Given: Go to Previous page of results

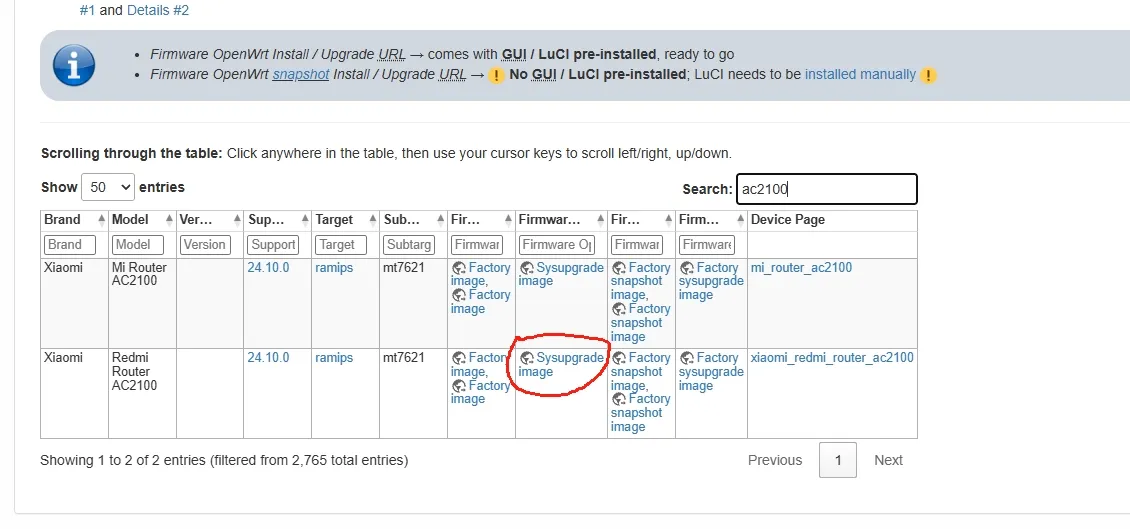Looking at the screenshot, I should (775, 460).
